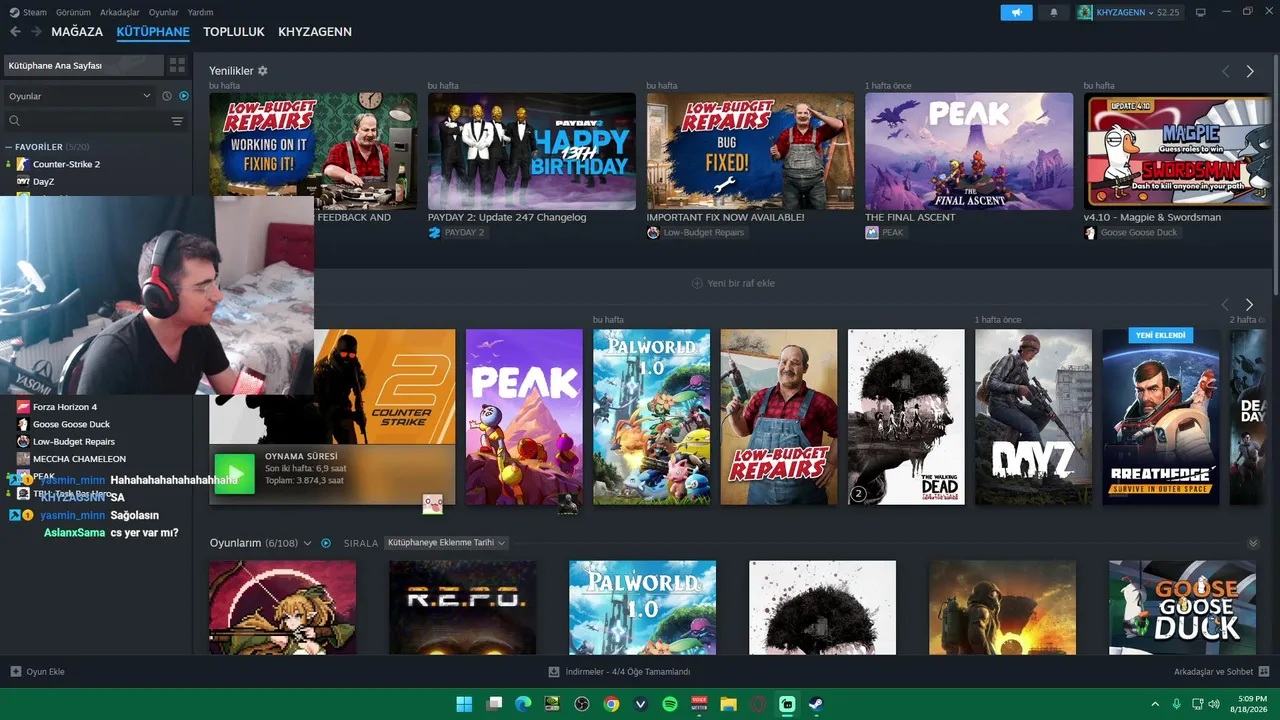Open OBS Studio from the taskbar
The image size is (1280, 720).
(x=582, y=704)
